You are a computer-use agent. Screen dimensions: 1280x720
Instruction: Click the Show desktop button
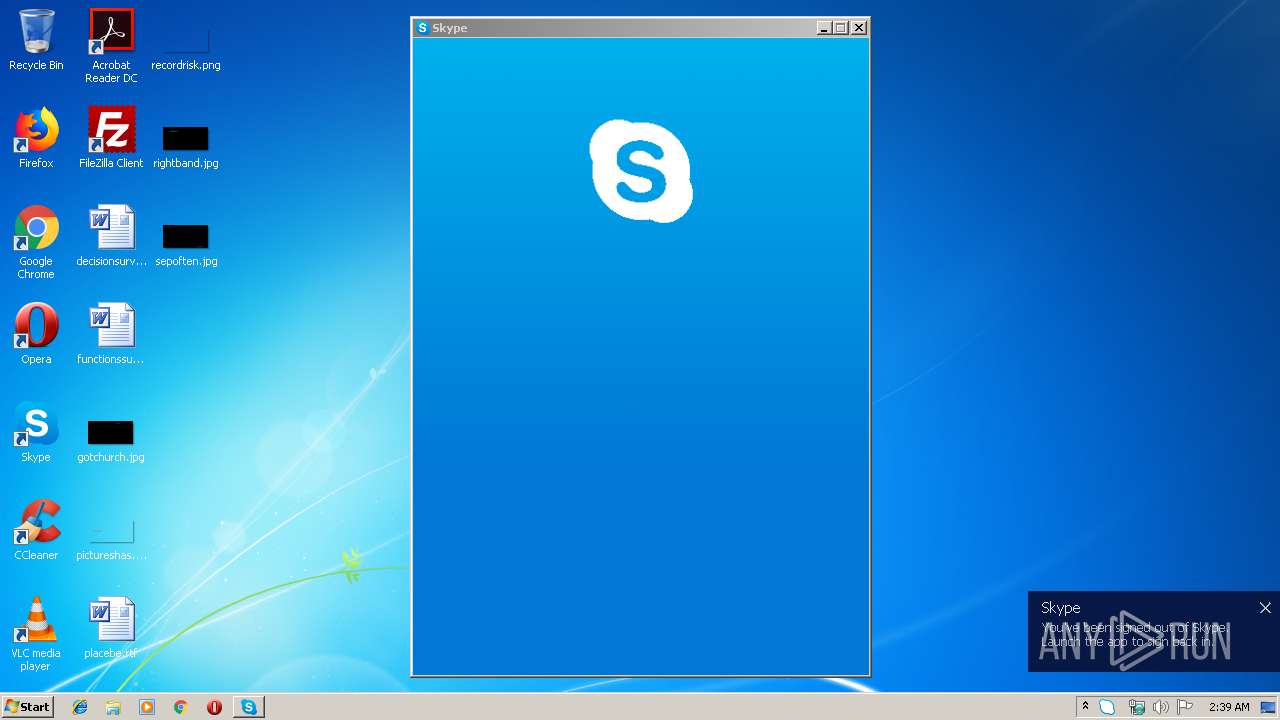[1269, 707]
